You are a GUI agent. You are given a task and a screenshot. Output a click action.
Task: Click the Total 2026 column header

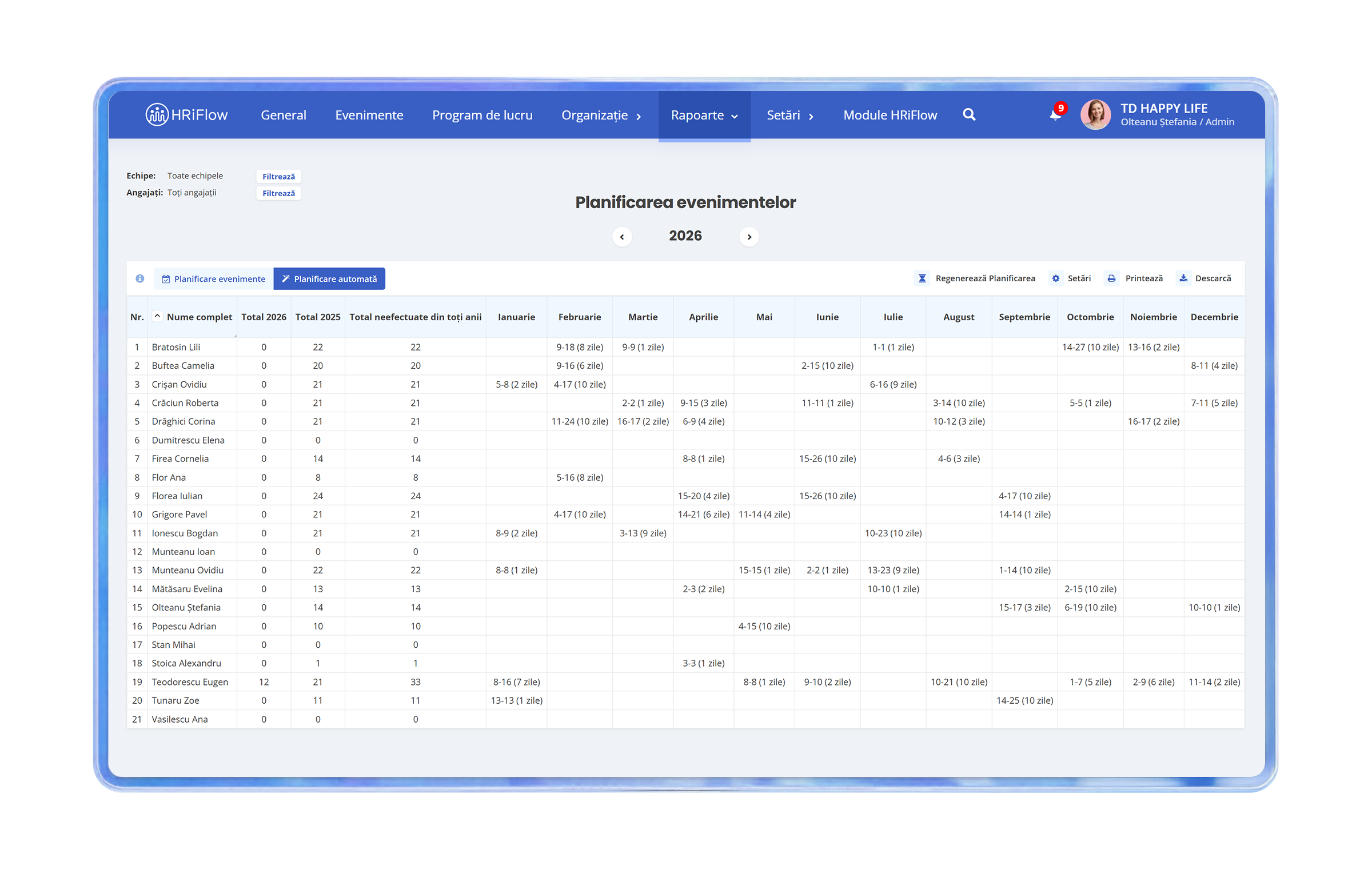pyautogui.click(x=264, y=317)
